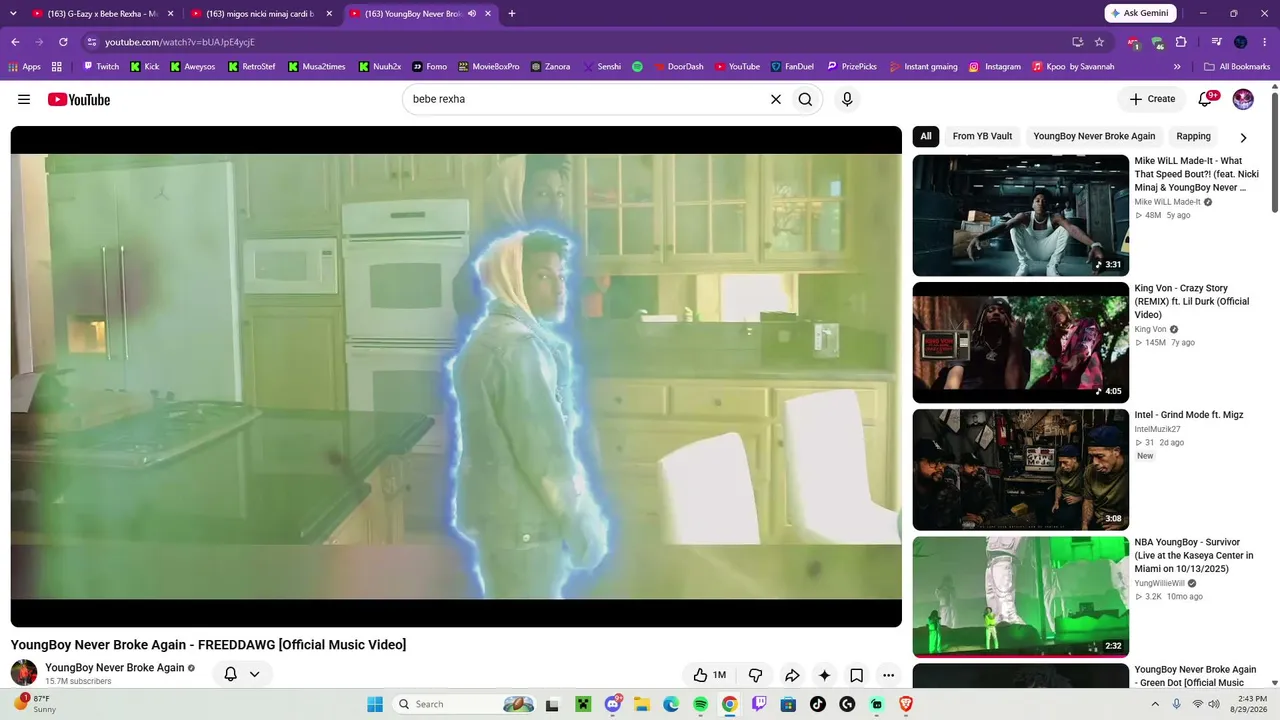
Task: Mute the YoungBoy tab audio icon
Action: (x=471, y=14)
